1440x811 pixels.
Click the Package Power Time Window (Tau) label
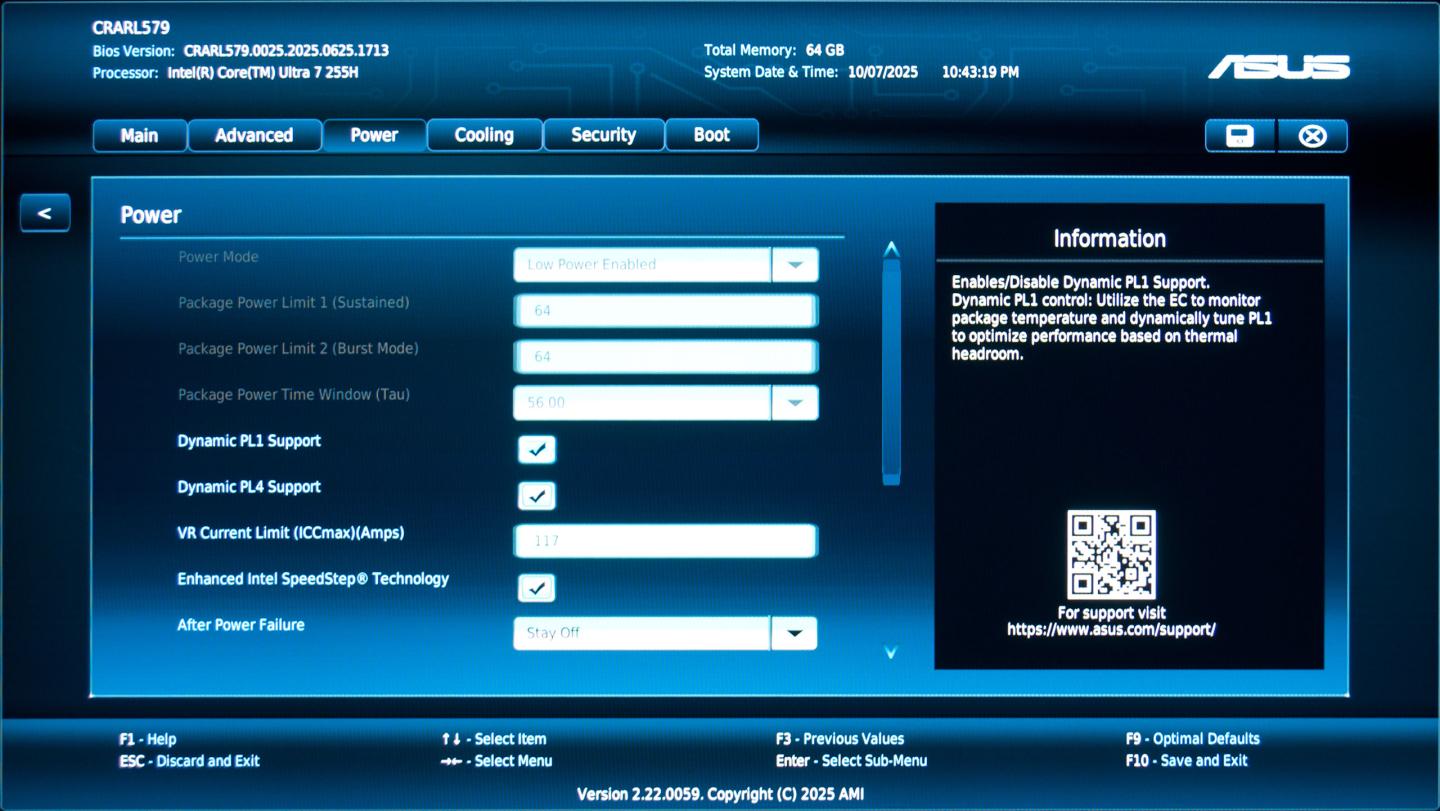pos(294,395)
